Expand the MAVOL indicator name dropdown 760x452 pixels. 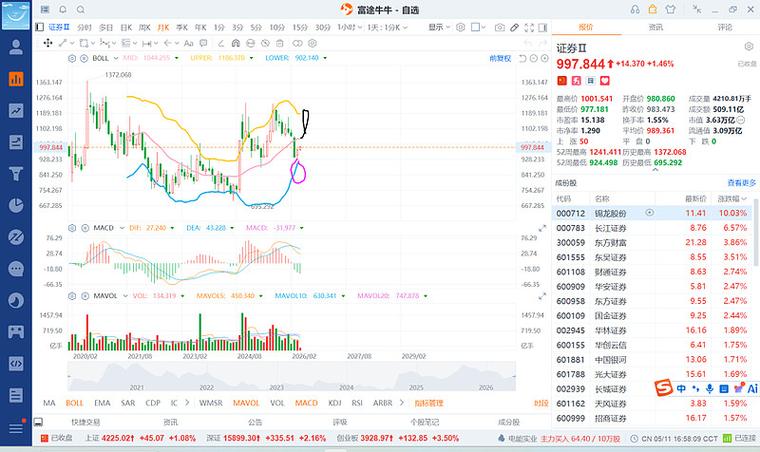coord(125,296)
